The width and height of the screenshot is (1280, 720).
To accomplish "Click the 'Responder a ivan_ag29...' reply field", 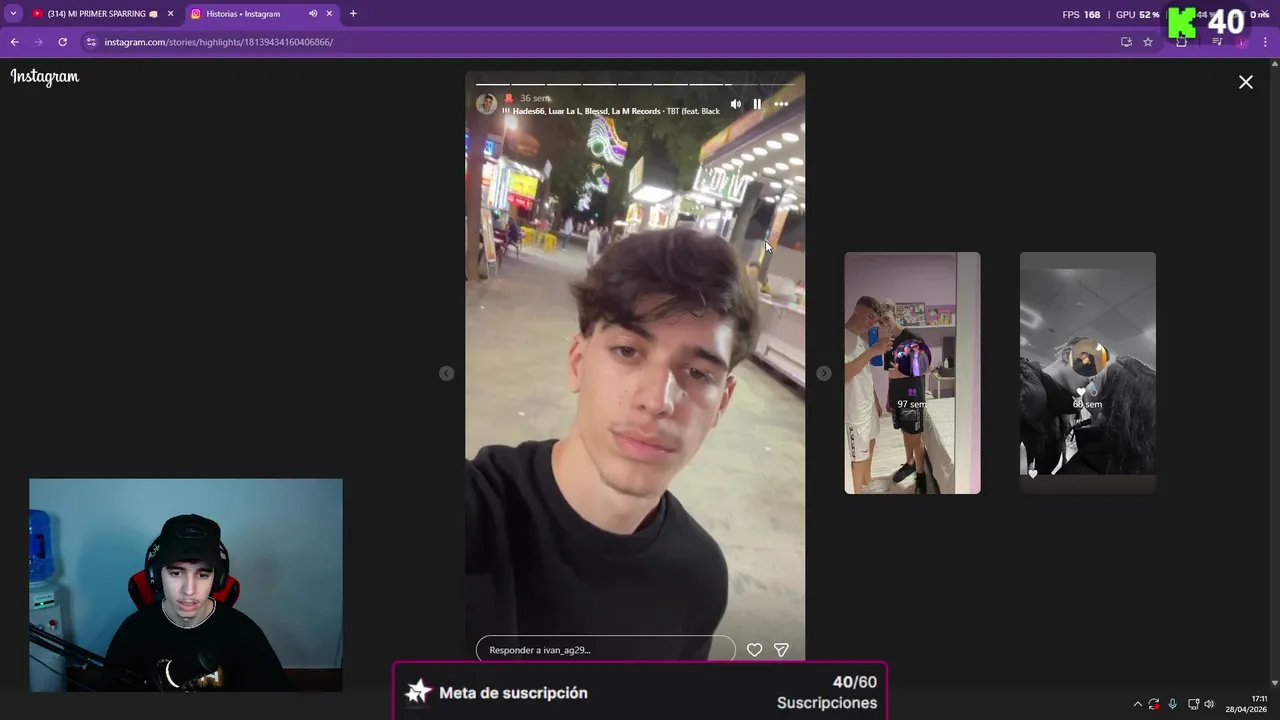I will pyautogui.click(x=606, y=650).
